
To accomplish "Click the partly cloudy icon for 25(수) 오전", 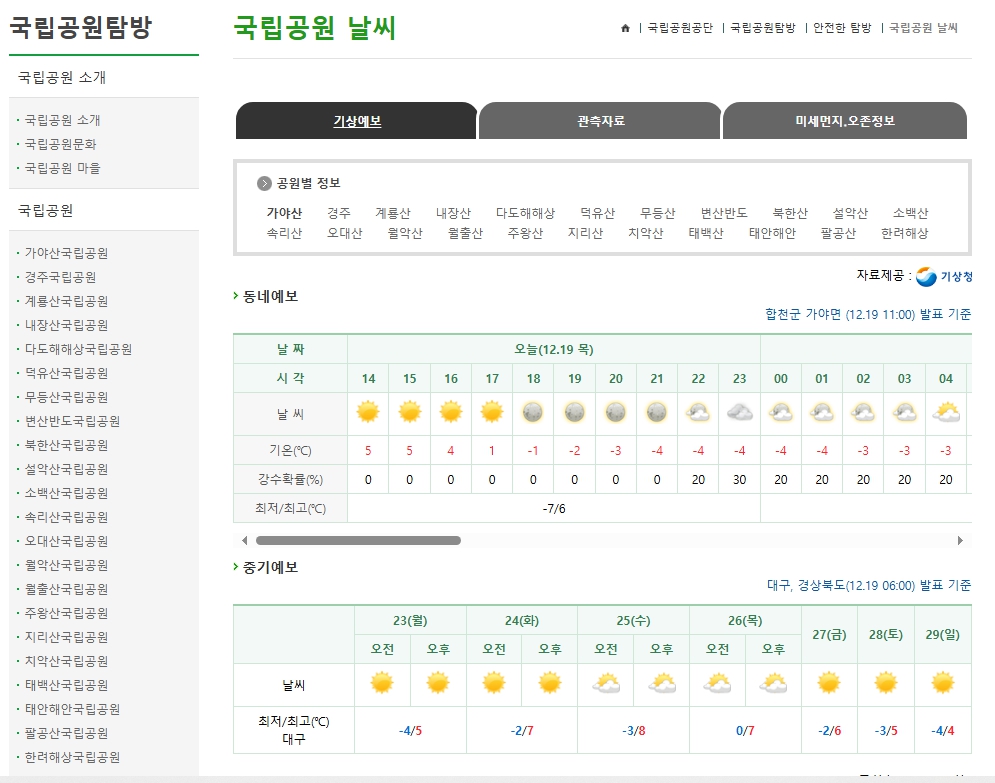I will (x=606, y=684).
